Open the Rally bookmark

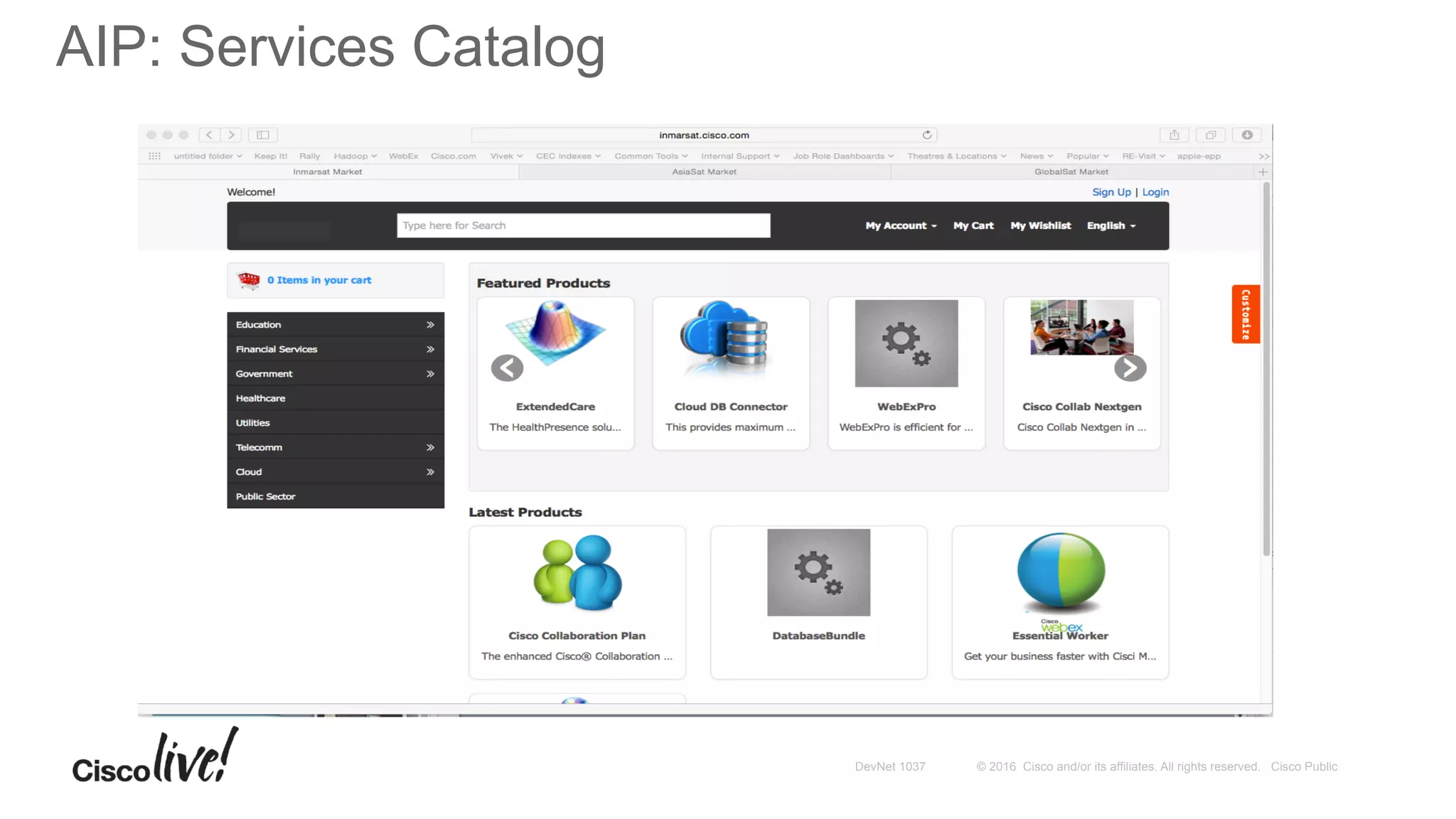point(309,156)
